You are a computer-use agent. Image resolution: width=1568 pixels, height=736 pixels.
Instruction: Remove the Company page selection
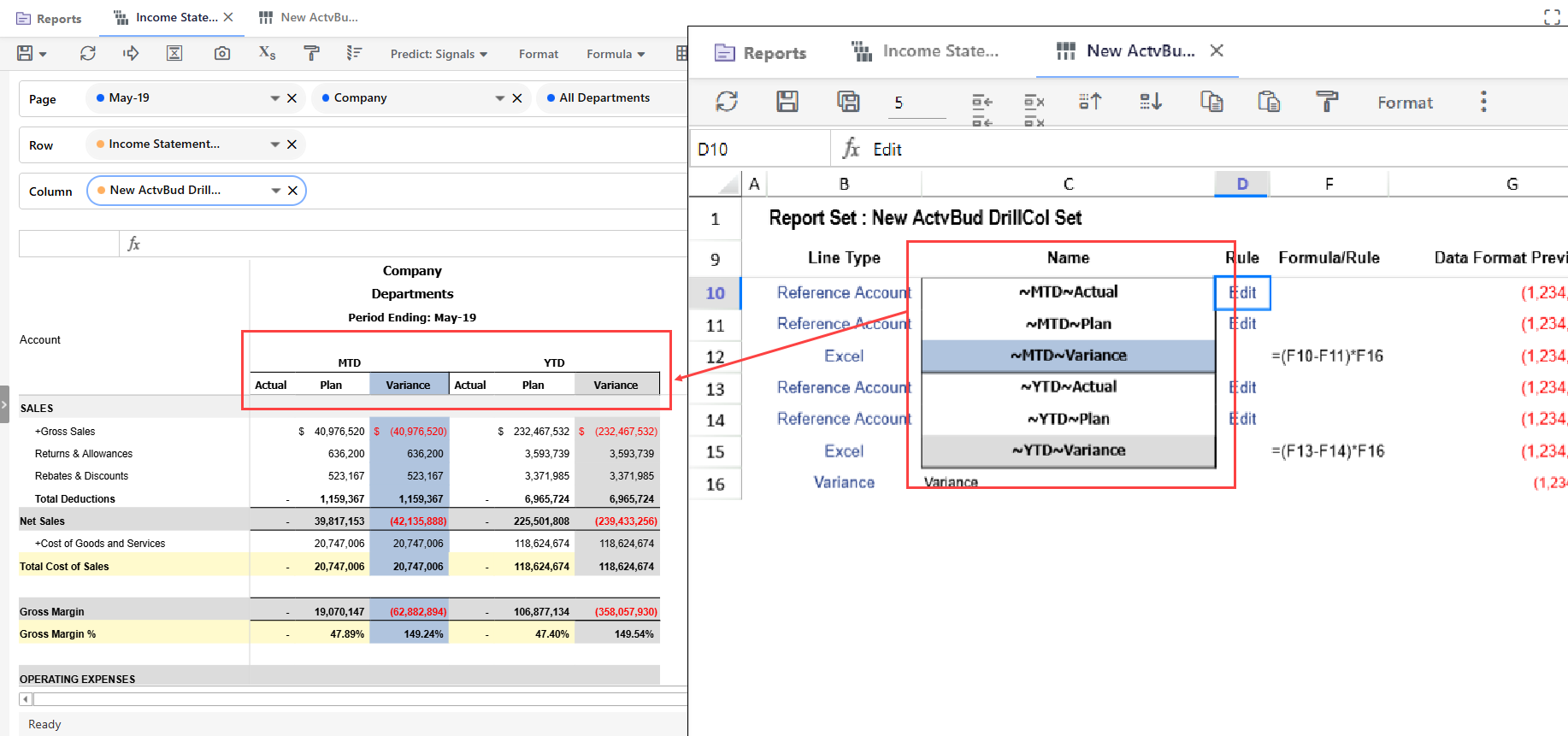tap(517, 98)
